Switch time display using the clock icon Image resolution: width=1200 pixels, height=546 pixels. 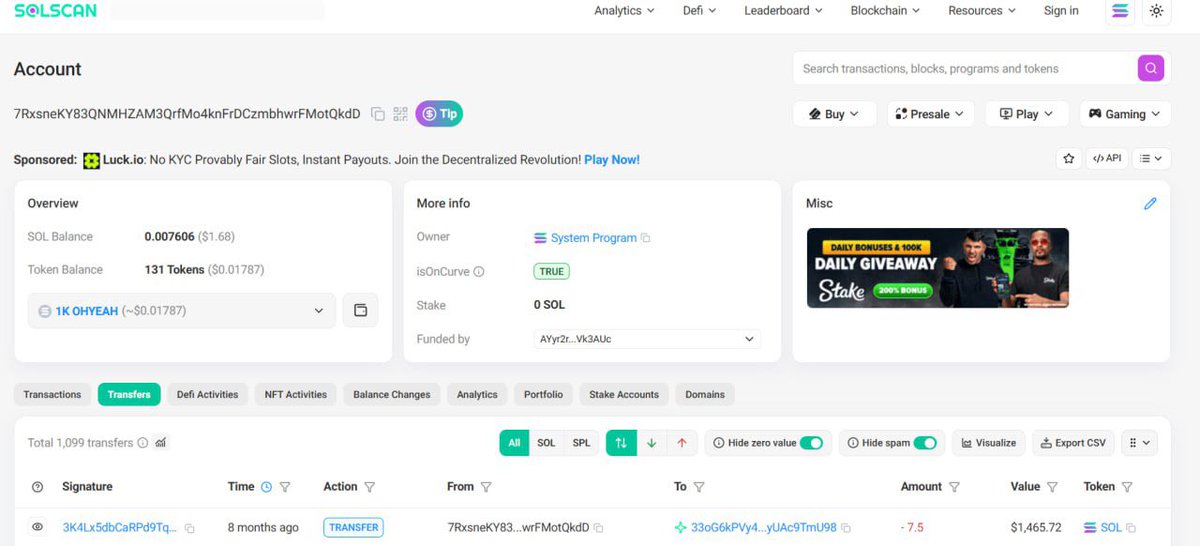pyautogui.click(x=266, y=487)
